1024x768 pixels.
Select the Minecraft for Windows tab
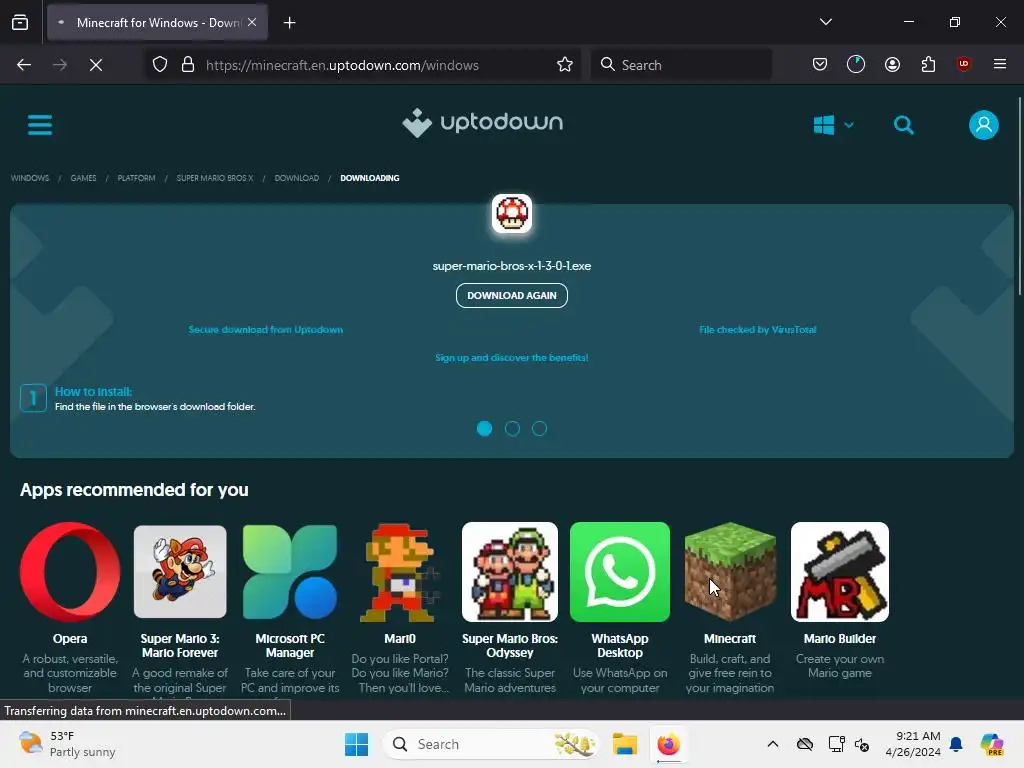point(157,22)
